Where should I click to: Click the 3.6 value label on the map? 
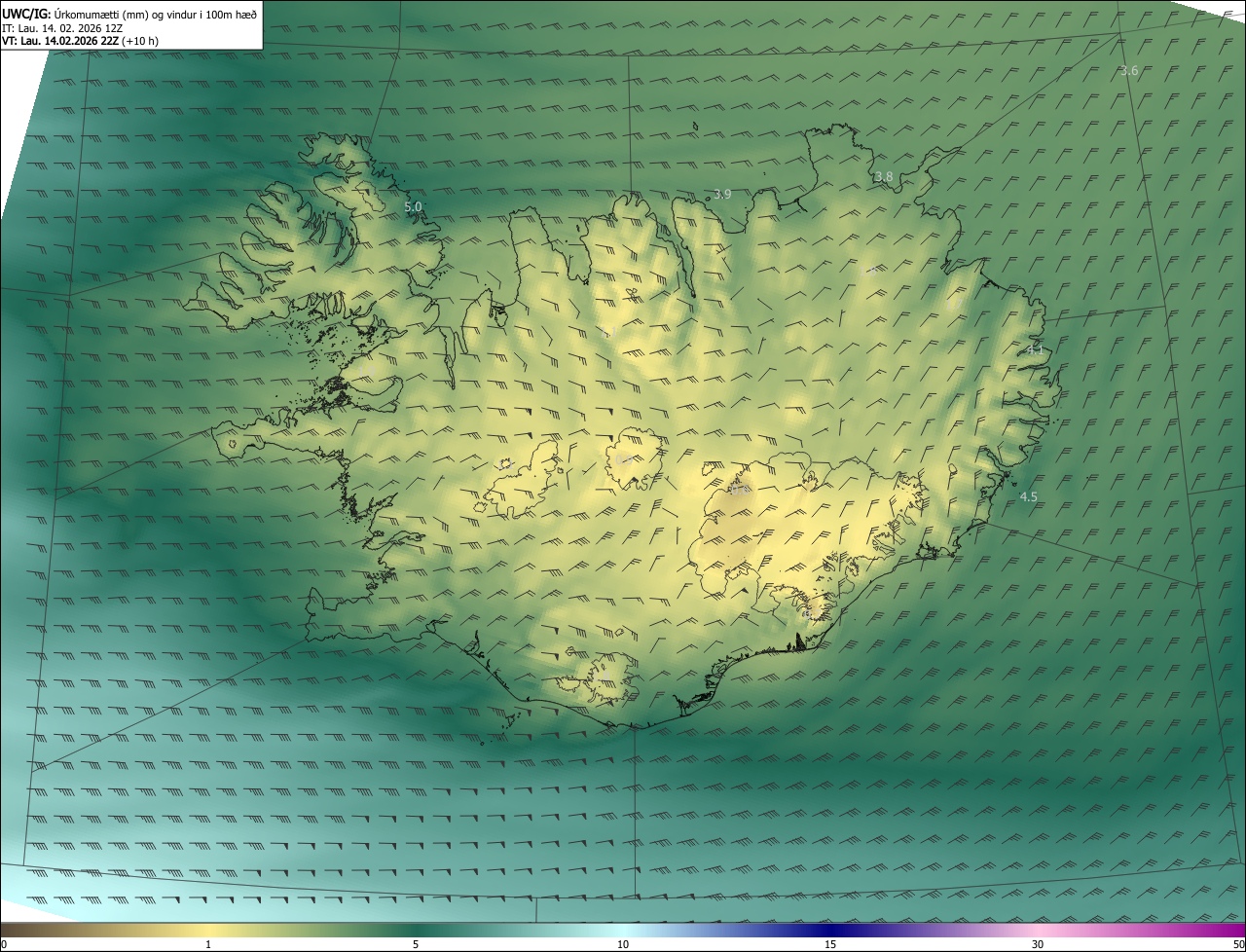[1129, 71]
